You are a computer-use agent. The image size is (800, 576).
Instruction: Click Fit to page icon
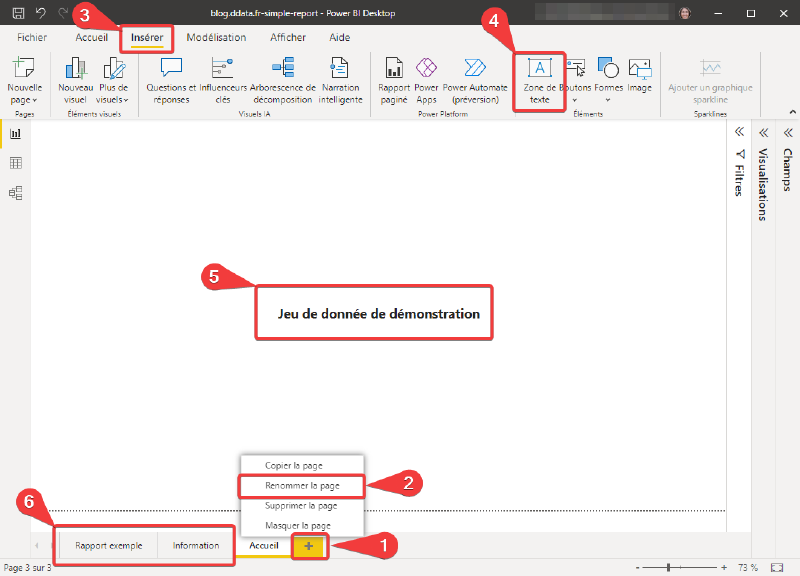pos(777,567)
